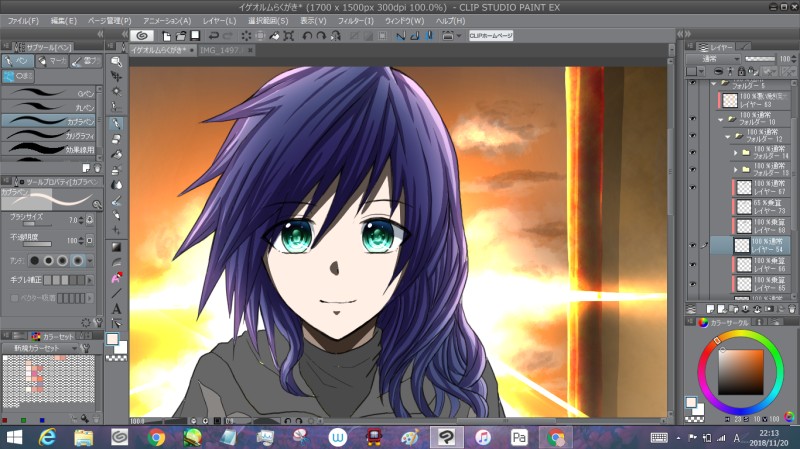Click the Open file folder icon
This screenshot has width=800, height=449.
(x=181, y=36)
